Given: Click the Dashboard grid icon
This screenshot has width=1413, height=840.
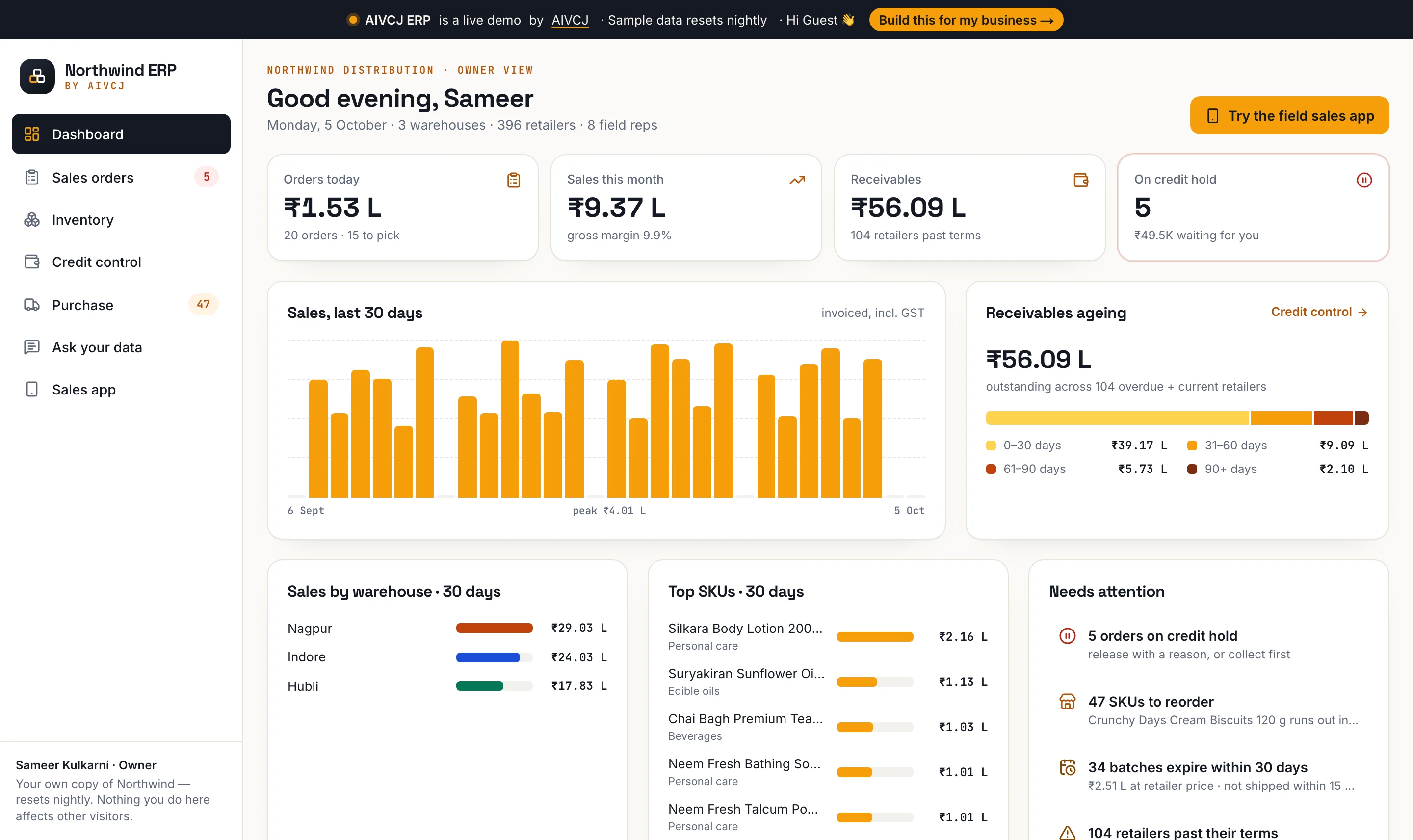Looking at the screenshot, I should [x=32, y=134].
